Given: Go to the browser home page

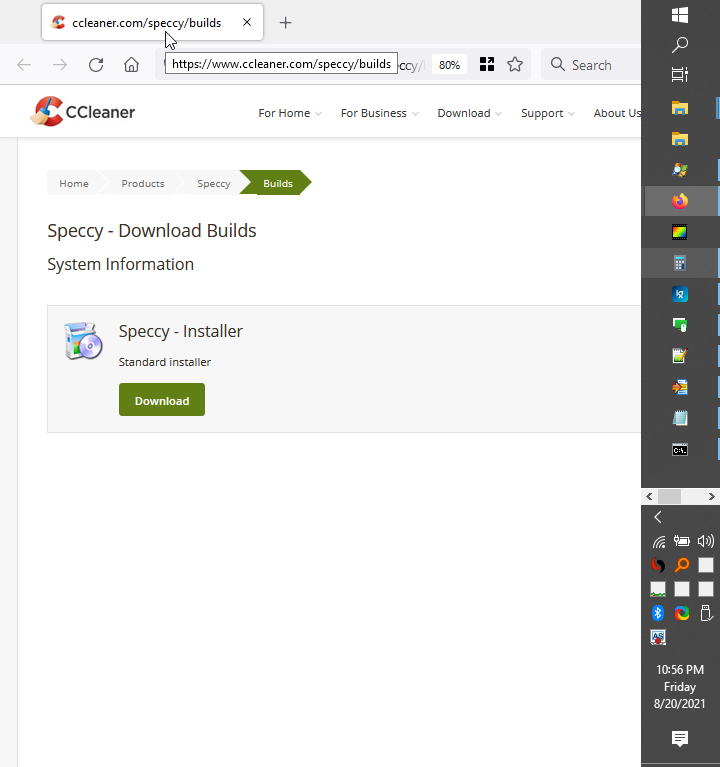Looking at the screenshot, I should coord(131,65).
